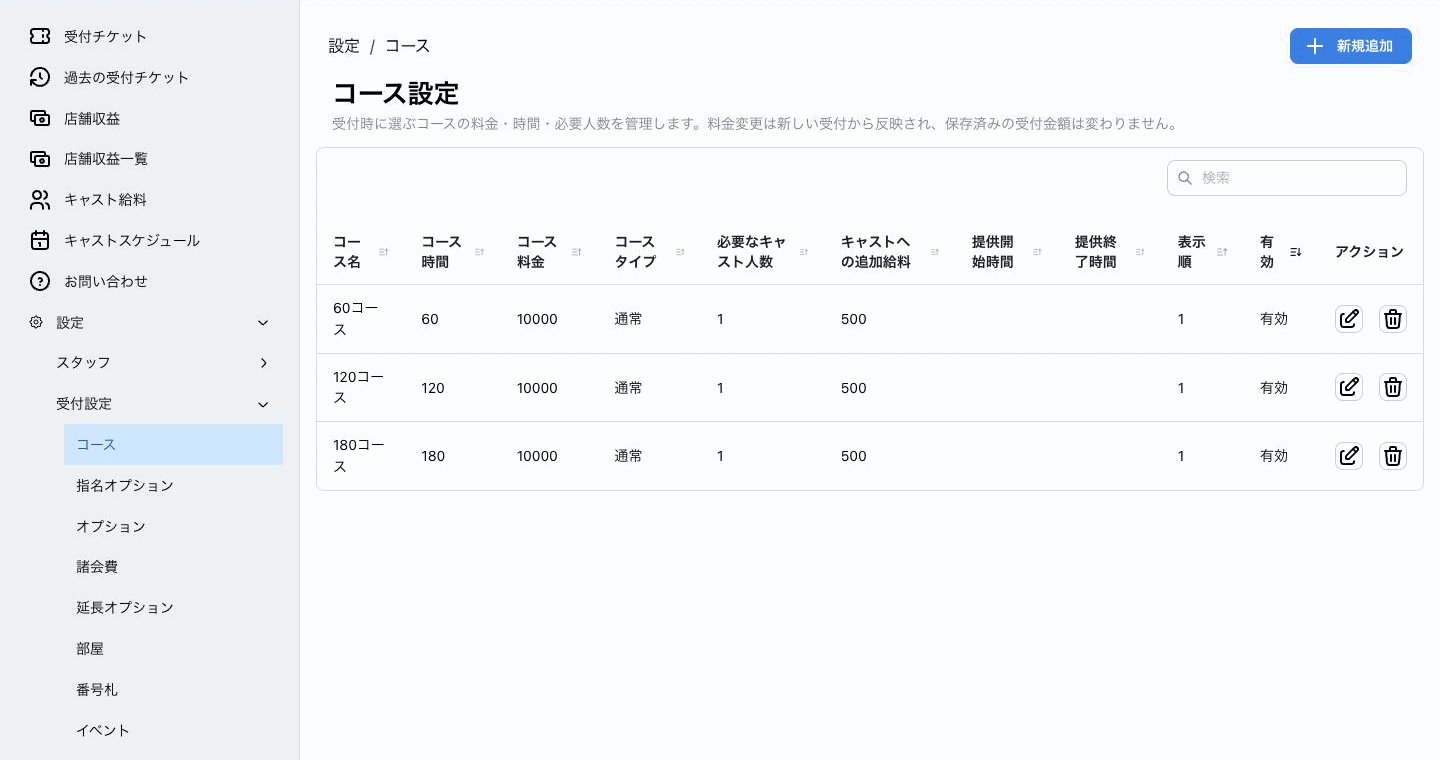Sort by 有効 column icon

click(x=1296, y=252)
